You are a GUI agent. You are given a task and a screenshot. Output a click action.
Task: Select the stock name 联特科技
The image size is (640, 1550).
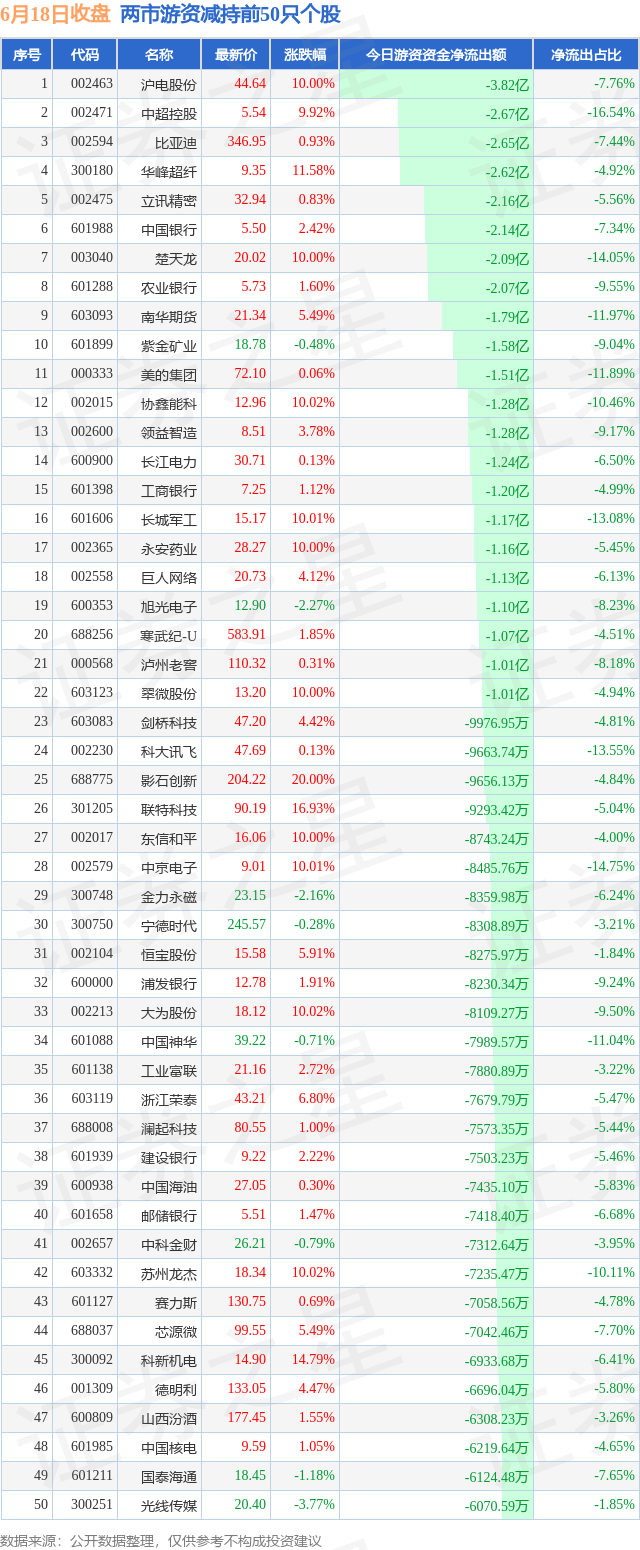point(169,809)
